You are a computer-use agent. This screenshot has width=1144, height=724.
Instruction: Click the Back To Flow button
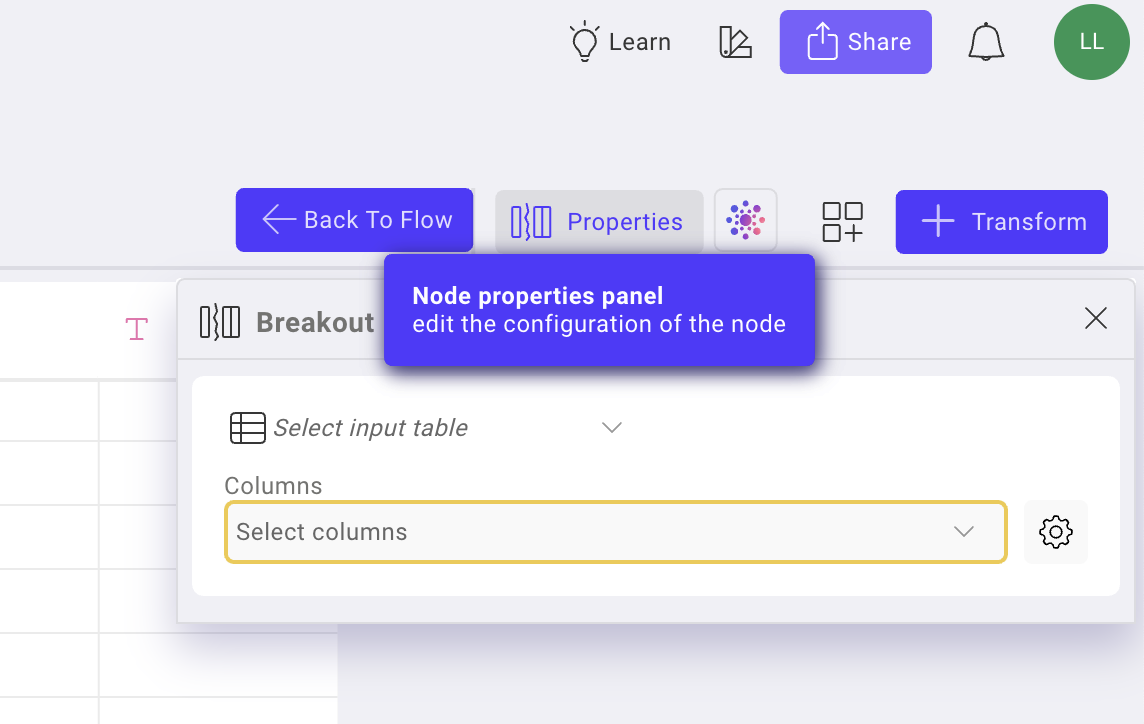[355, 220]
